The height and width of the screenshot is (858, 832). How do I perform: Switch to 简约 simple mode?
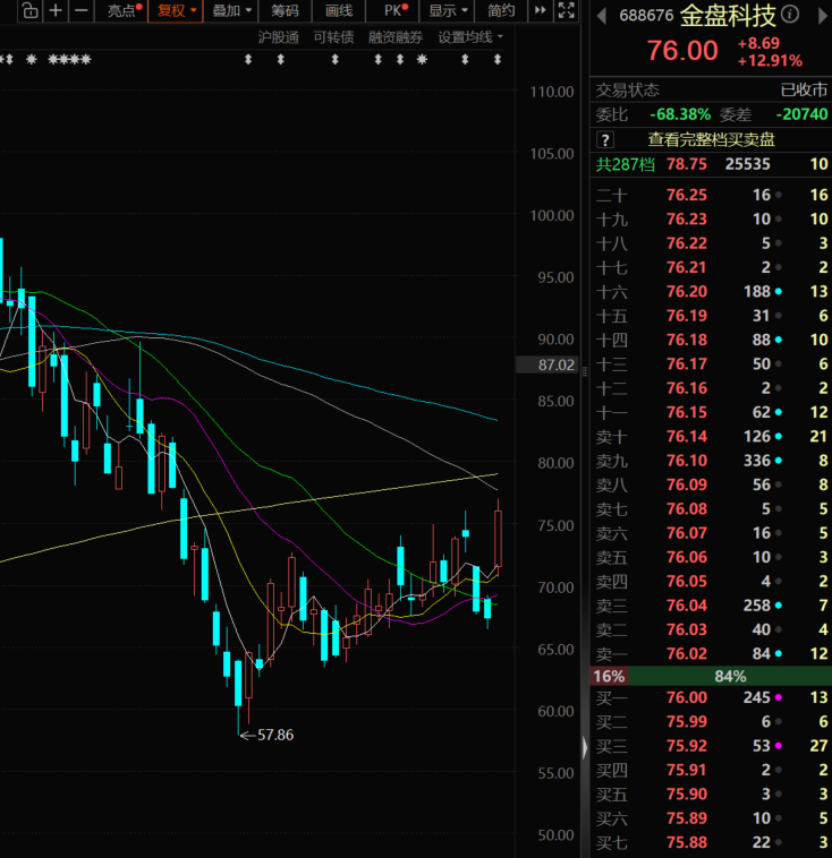pyautogui.click(x=500, y=10)
